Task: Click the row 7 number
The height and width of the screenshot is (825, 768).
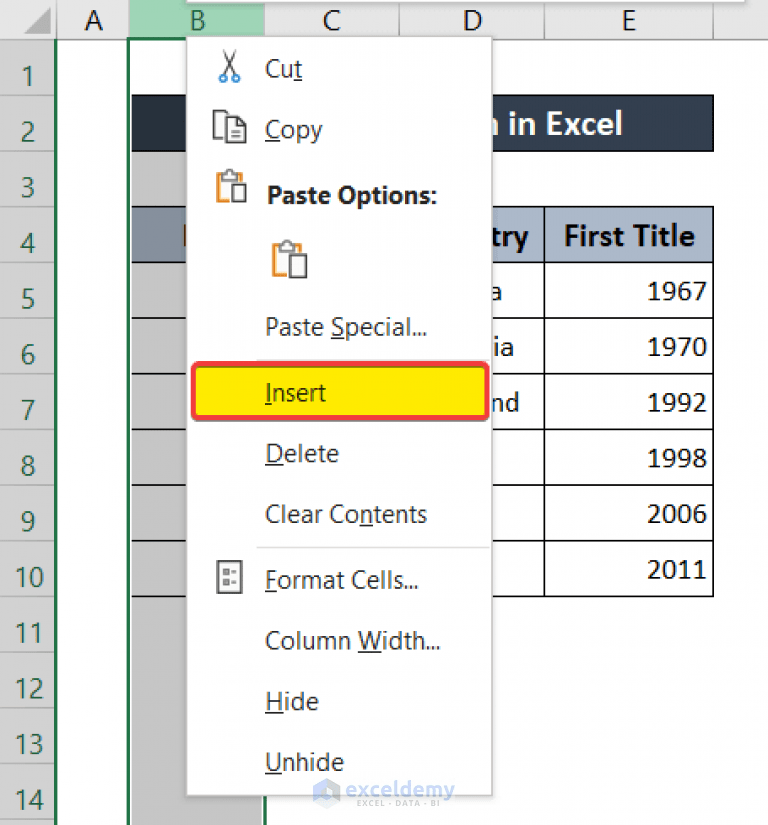Action: click(x=27, y=409)
